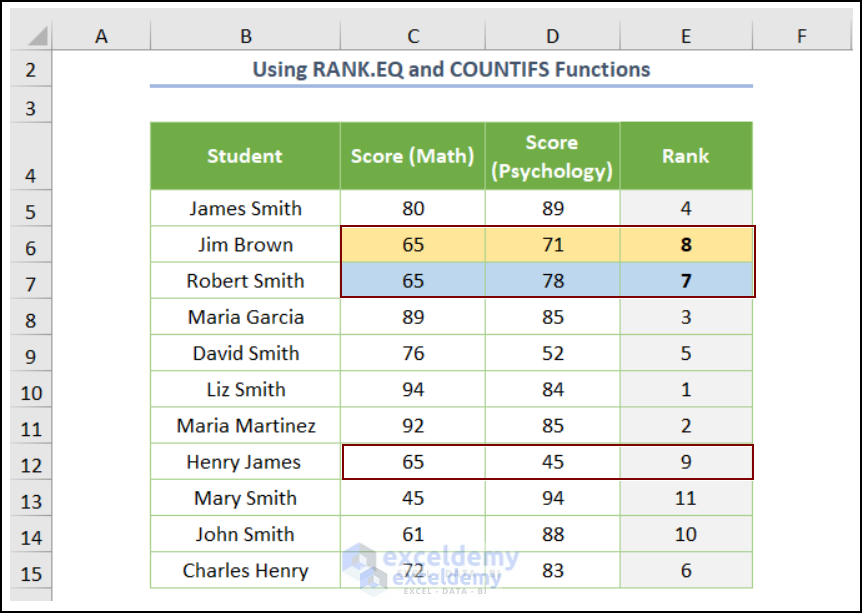Click Jim Brown's psychology score 71
Image resolution: width=862 pixels, height=613 pixels.
(552, 245)
